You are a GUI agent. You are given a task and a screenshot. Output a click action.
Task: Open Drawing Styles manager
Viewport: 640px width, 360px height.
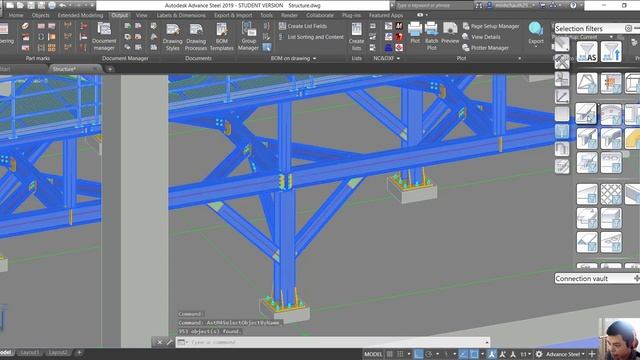click(172, 36)
